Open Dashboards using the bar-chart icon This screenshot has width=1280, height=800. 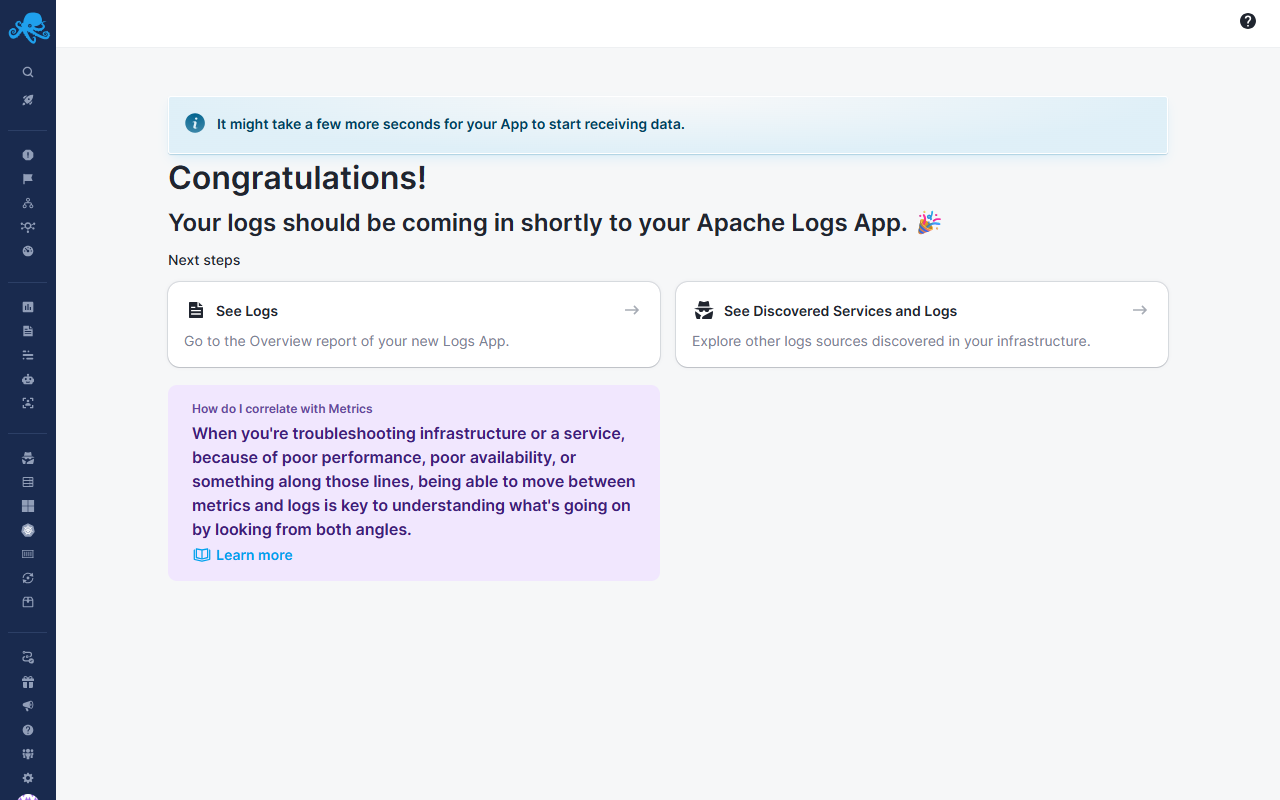(x=28, y=306)
